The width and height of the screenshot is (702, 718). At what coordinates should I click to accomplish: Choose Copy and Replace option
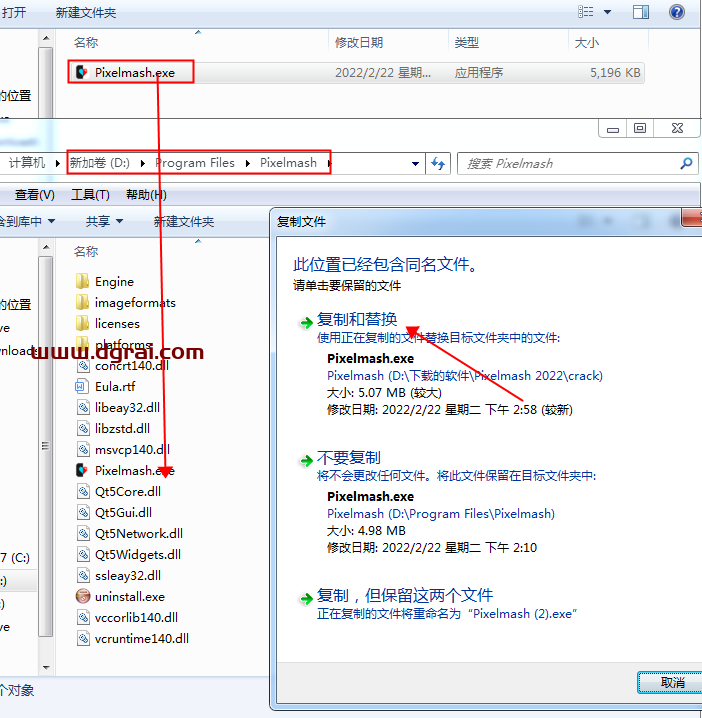[x=357, y=320]
